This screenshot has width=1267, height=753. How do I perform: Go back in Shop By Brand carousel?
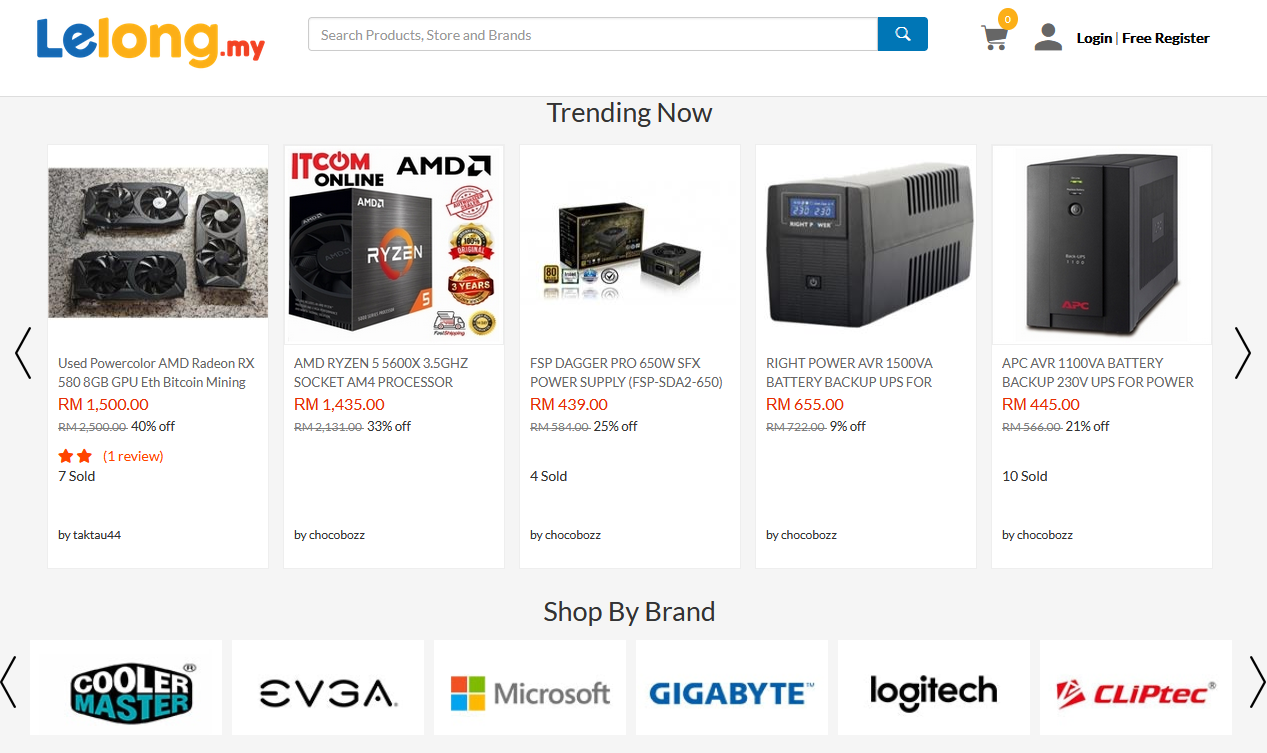(x=9, y=682)
